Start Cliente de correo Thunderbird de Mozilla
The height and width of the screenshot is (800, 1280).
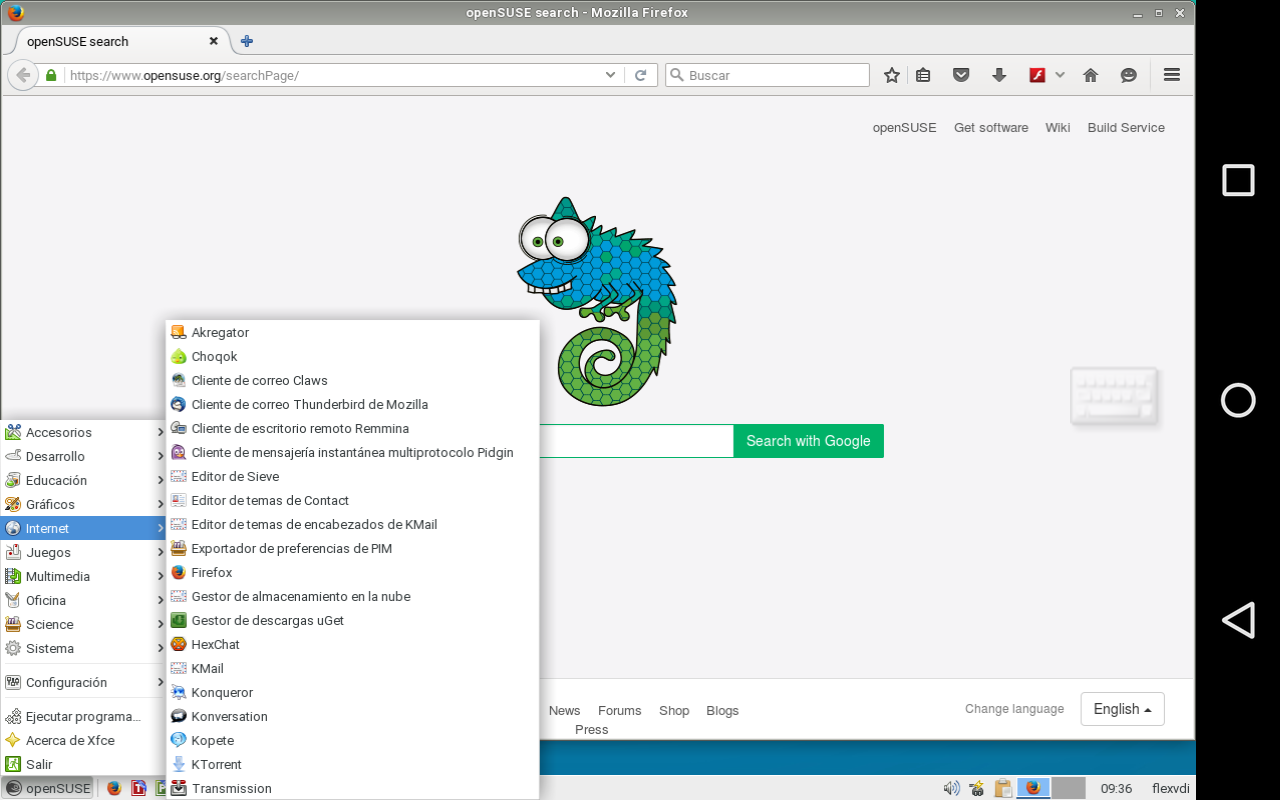click(352, 404)
